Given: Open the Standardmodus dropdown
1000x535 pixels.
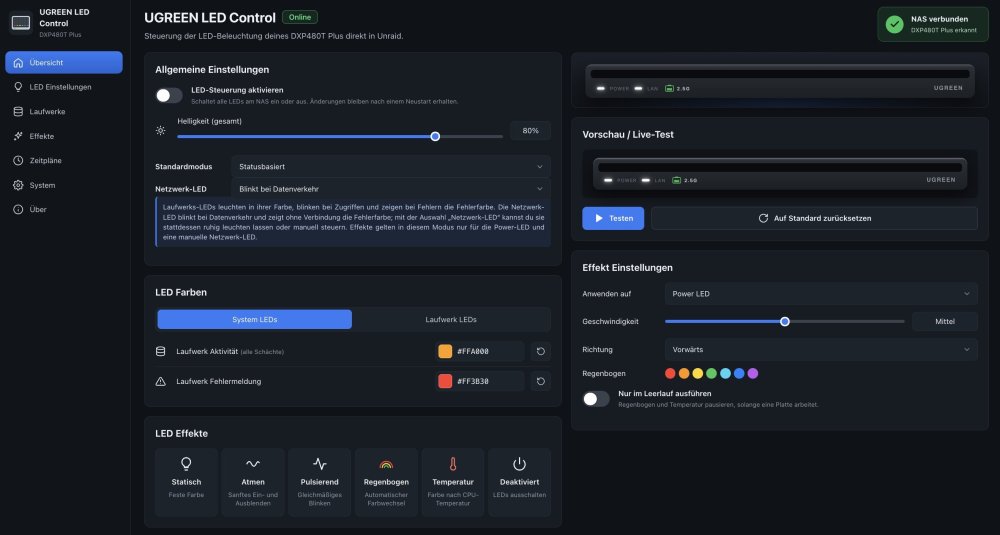Looking at the screenshot, I should tap(391, 166).
